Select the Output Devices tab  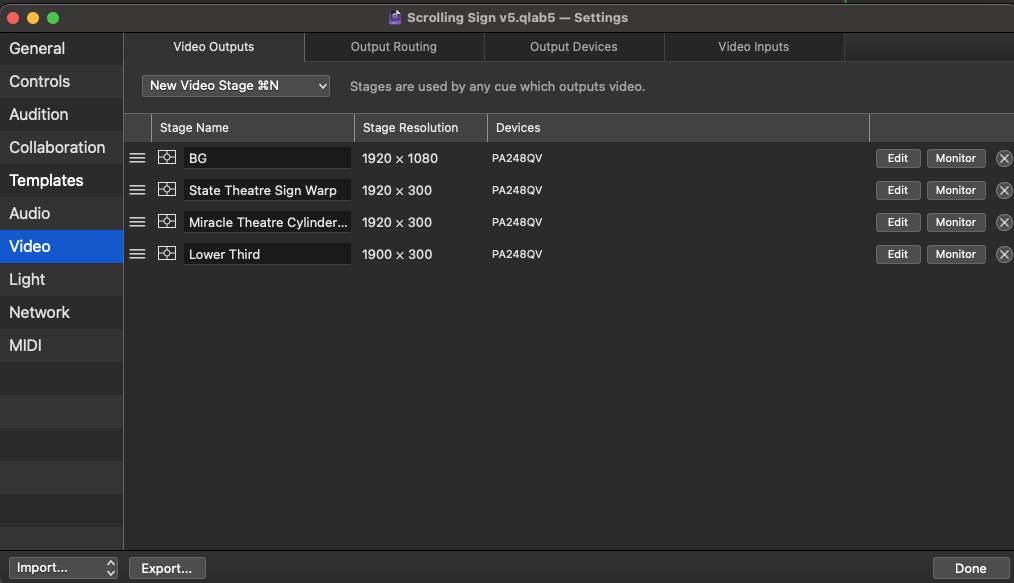tap(573, 47)
